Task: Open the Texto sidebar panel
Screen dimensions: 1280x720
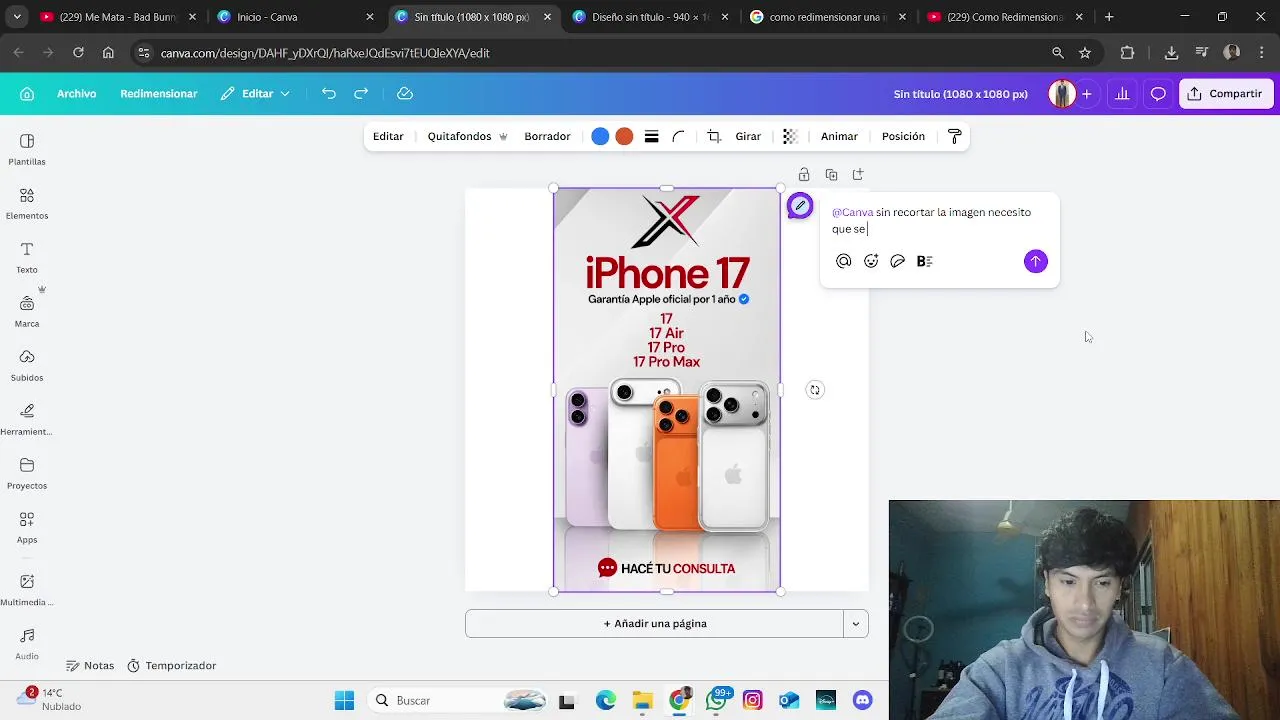Action: tap(27, 257)
